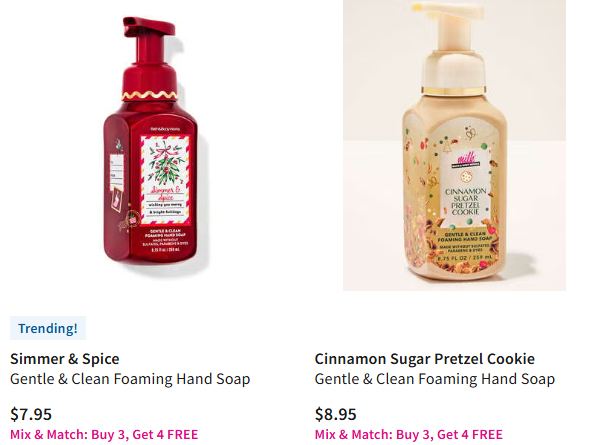Open Mix & Match offer under $7.95
Image resolution: width=599 pixels, height=445 pixels.
click(x=104, y=434)
